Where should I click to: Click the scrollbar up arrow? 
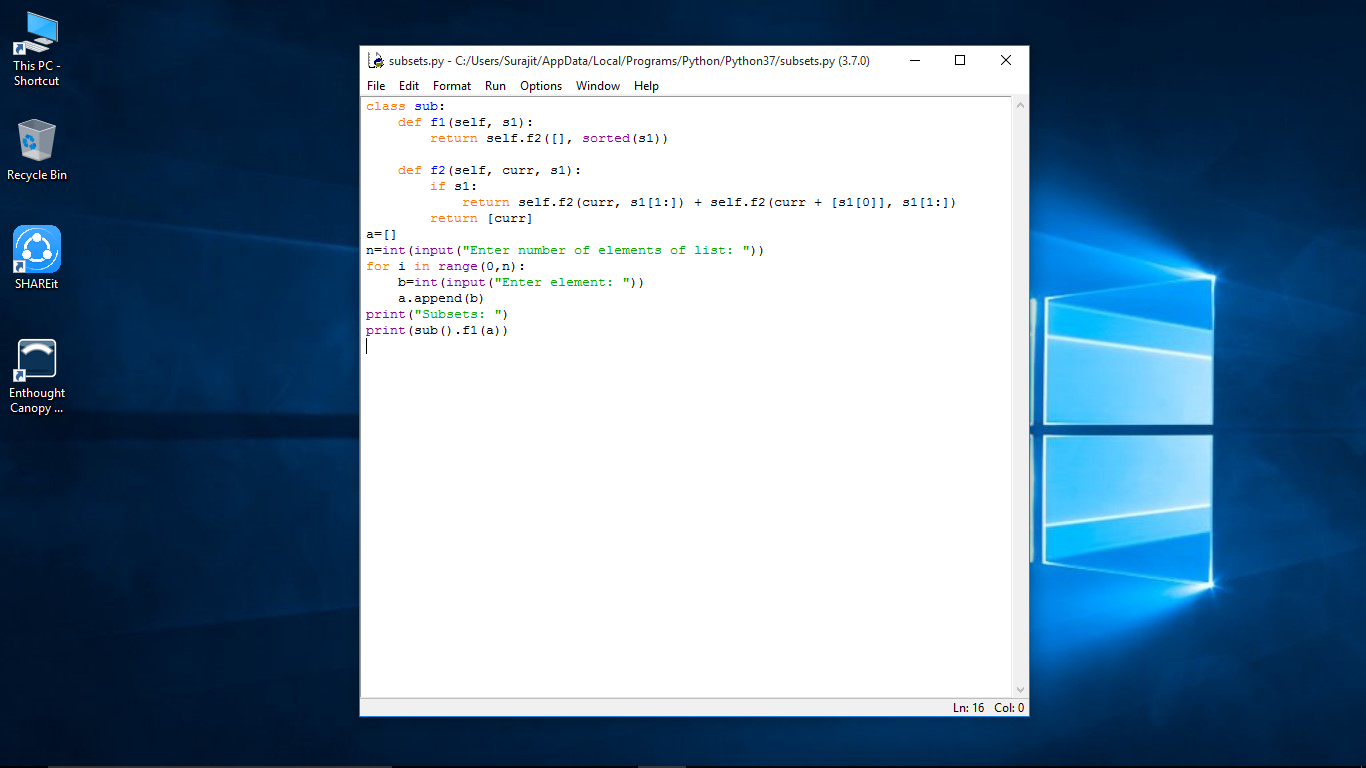click(x=1020, y=104)
